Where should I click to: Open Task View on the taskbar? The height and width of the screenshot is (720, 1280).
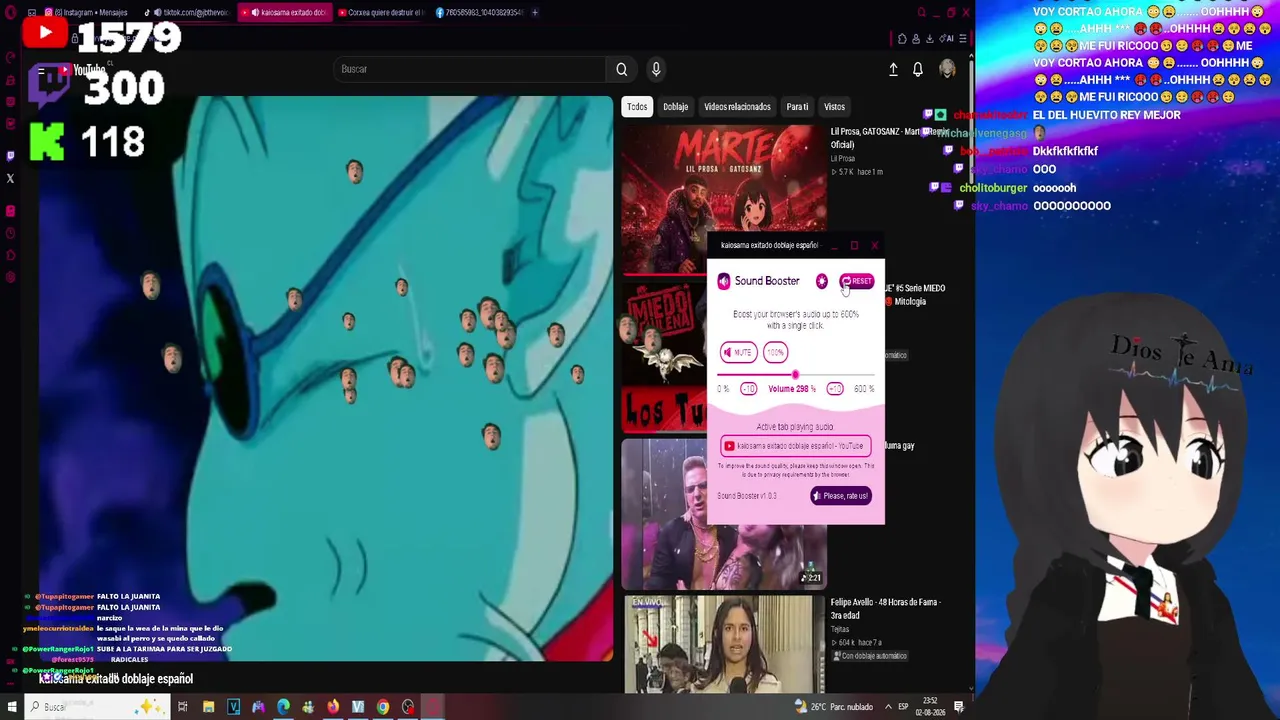pos(182,707)
